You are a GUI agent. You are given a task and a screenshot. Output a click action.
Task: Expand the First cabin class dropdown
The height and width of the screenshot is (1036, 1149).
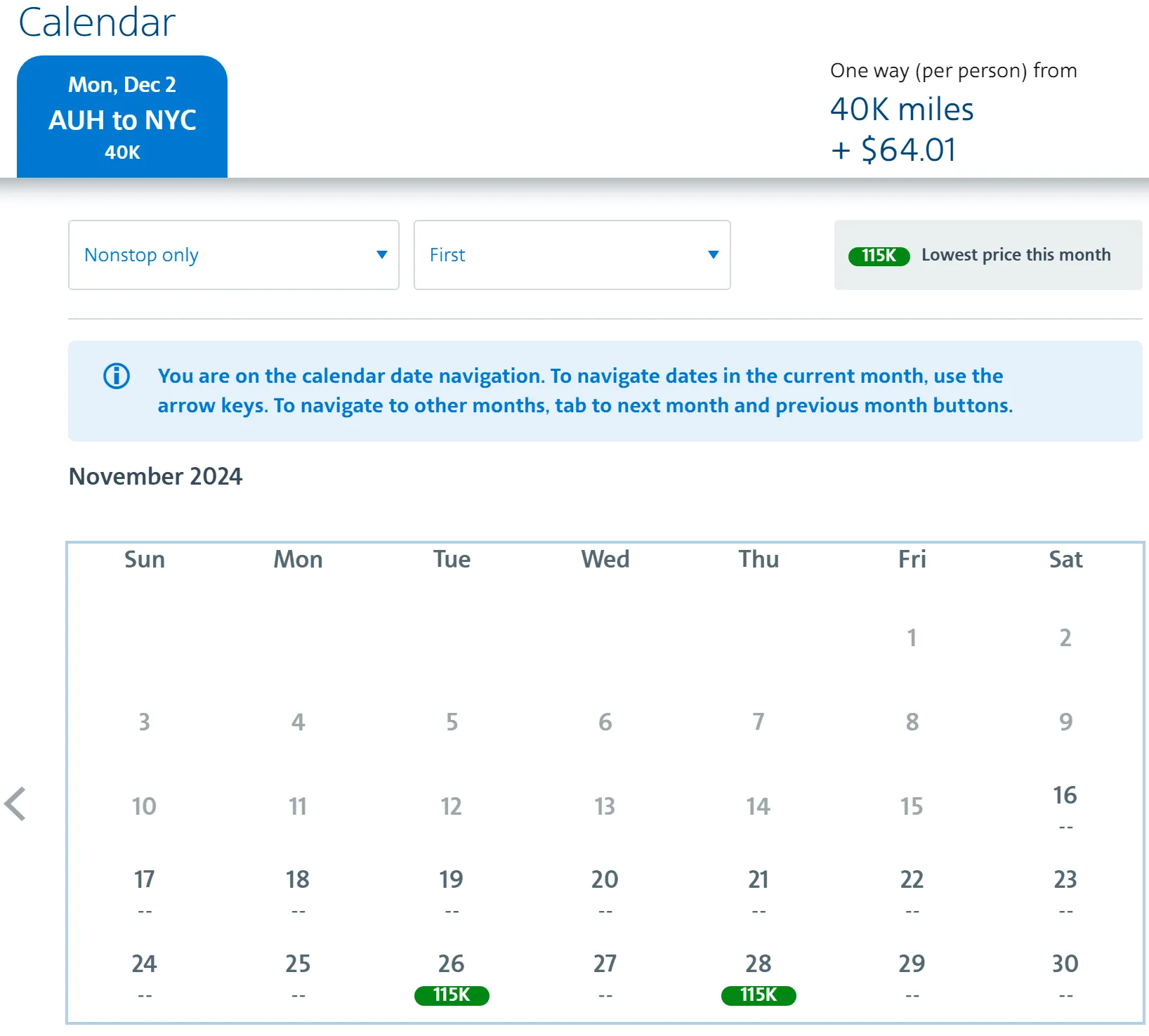[x=572, y=255]
